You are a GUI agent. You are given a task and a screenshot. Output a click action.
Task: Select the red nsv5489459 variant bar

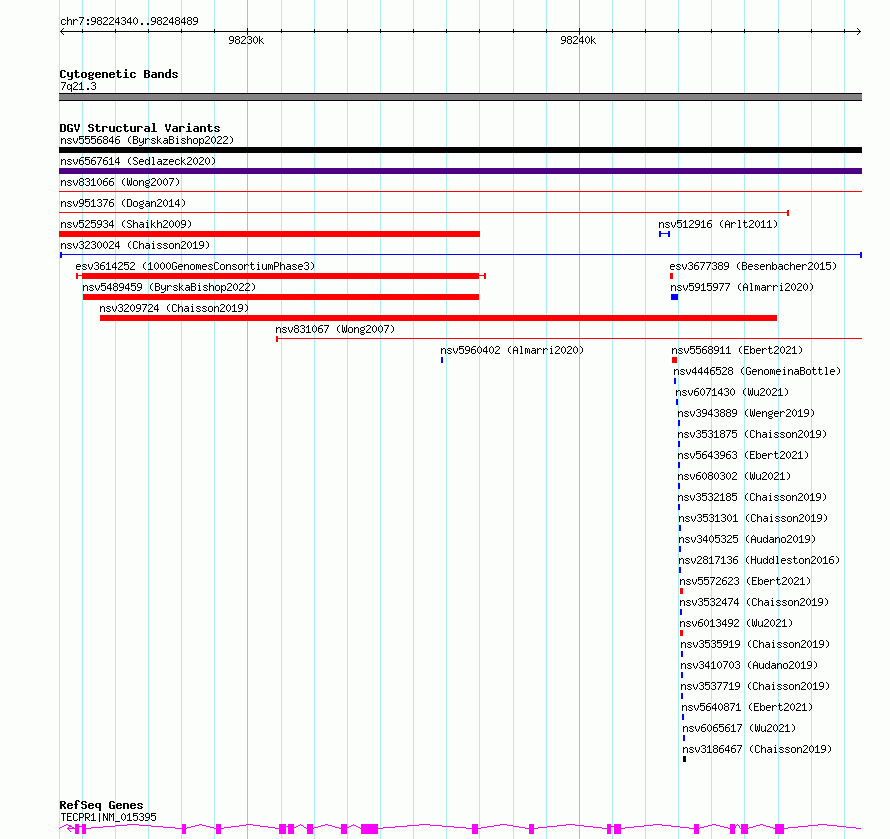point(281,297)
